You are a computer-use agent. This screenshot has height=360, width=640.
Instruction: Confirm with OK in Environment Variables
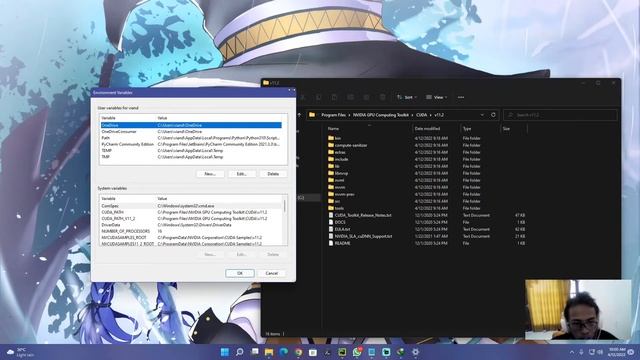click(240, 273)
